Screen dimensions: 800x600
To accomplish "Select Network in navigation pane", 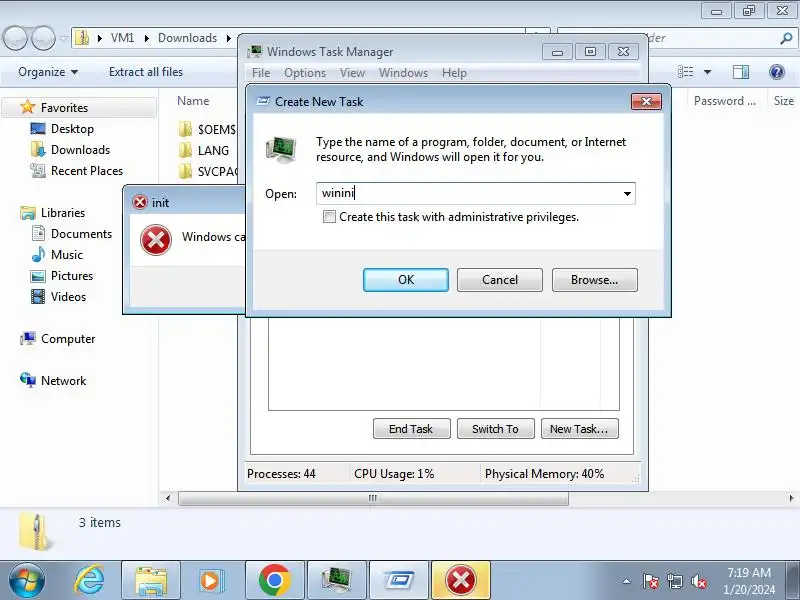I will pyautogui.click(x=63, y=381).
